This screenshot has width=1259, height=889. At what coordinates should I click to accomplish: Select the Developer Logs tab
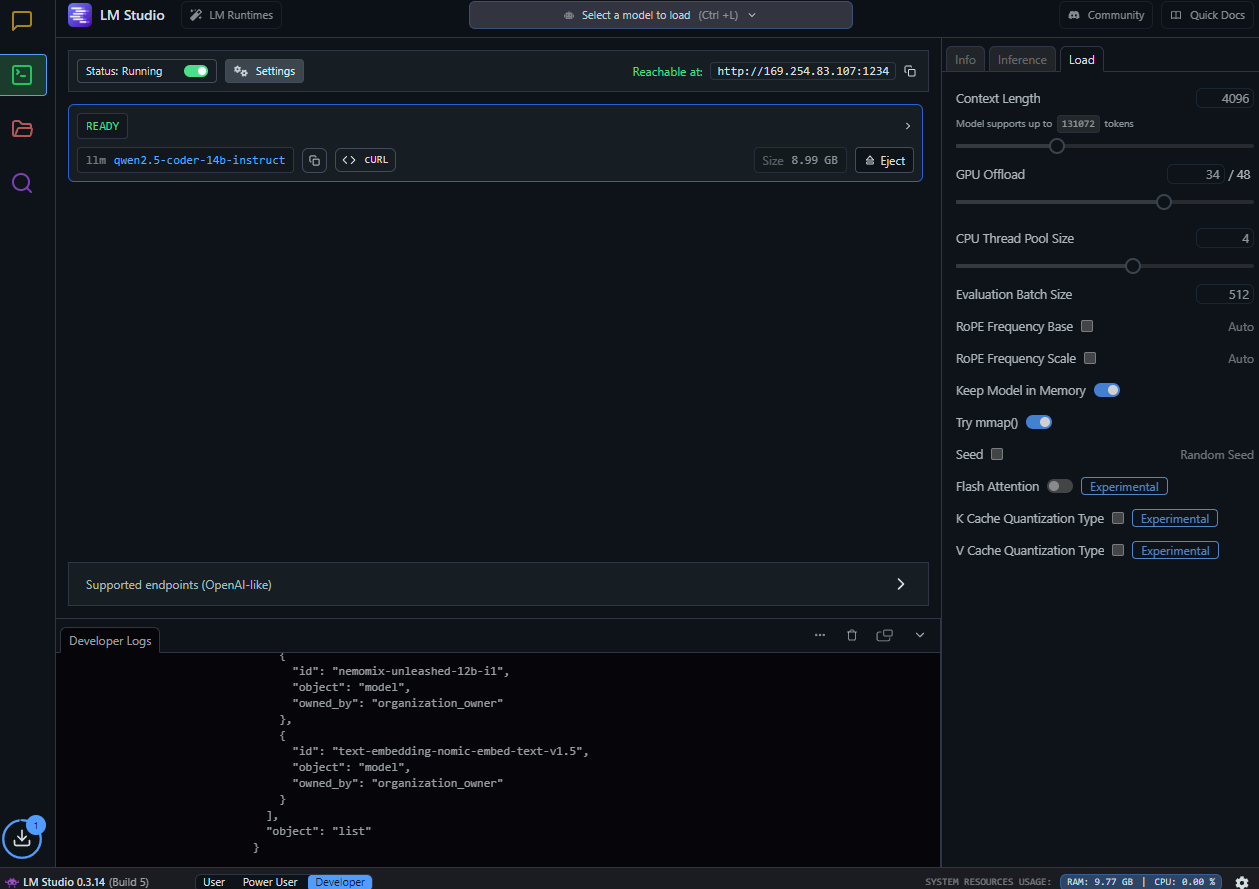(110, 640)
